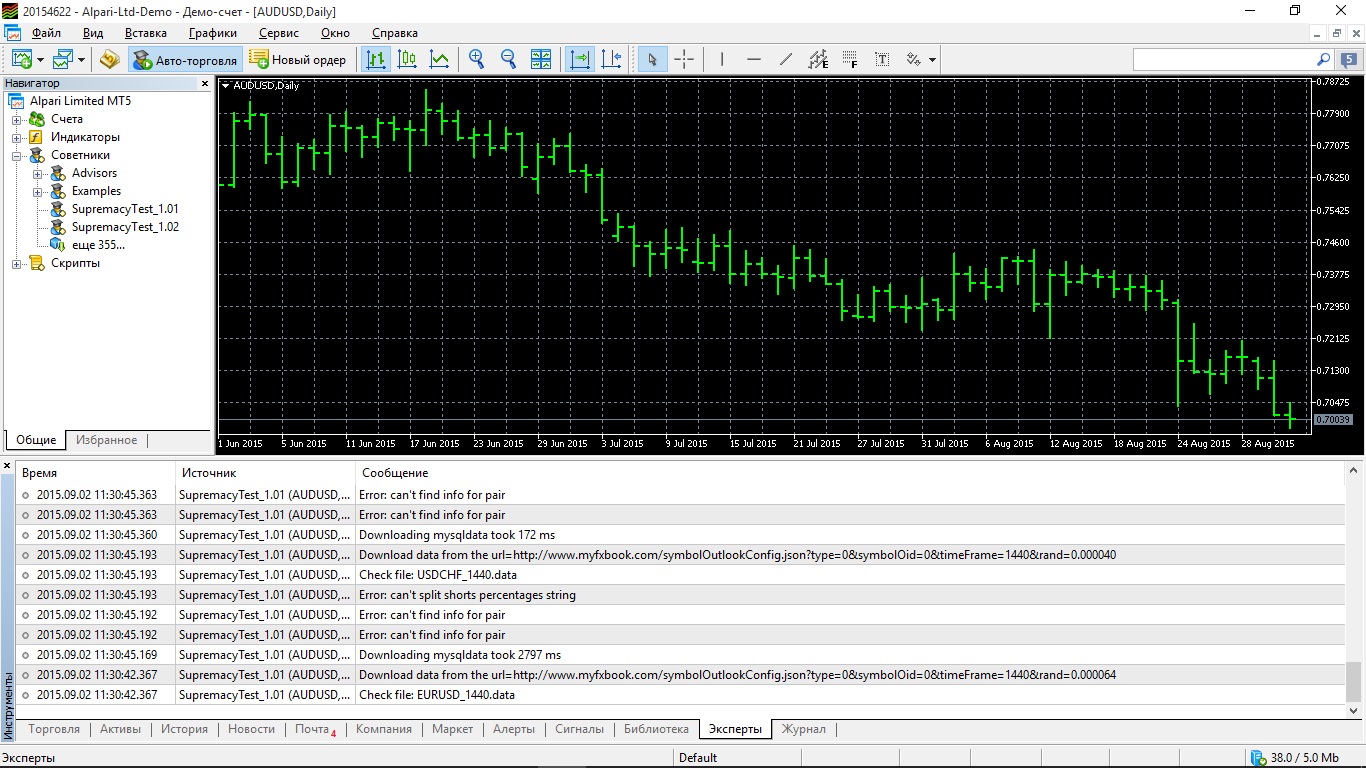Expand the Индикаторы tree node
This screenshot has width=1366, height=768.
(x=17, y=138)
